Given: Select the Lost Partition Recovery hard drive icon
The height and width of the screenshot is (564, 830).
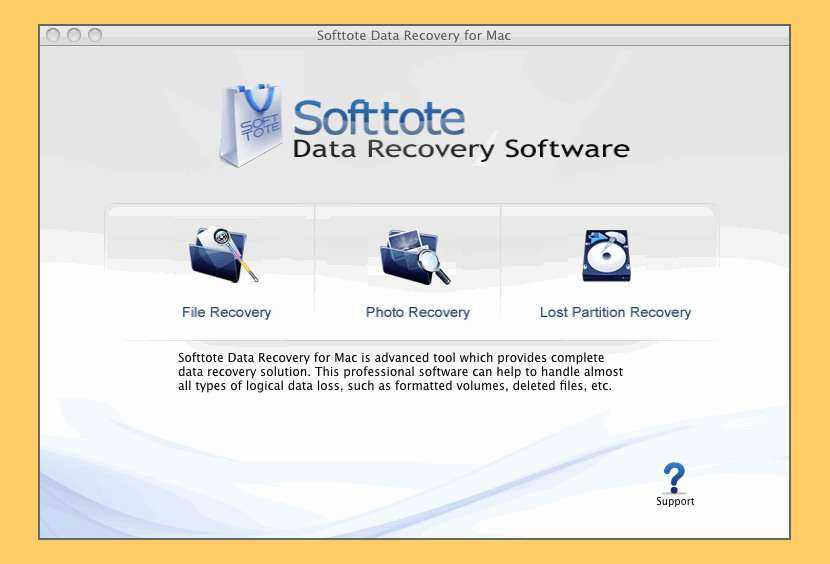Looking at the screenshot, I should pos(606,256).
